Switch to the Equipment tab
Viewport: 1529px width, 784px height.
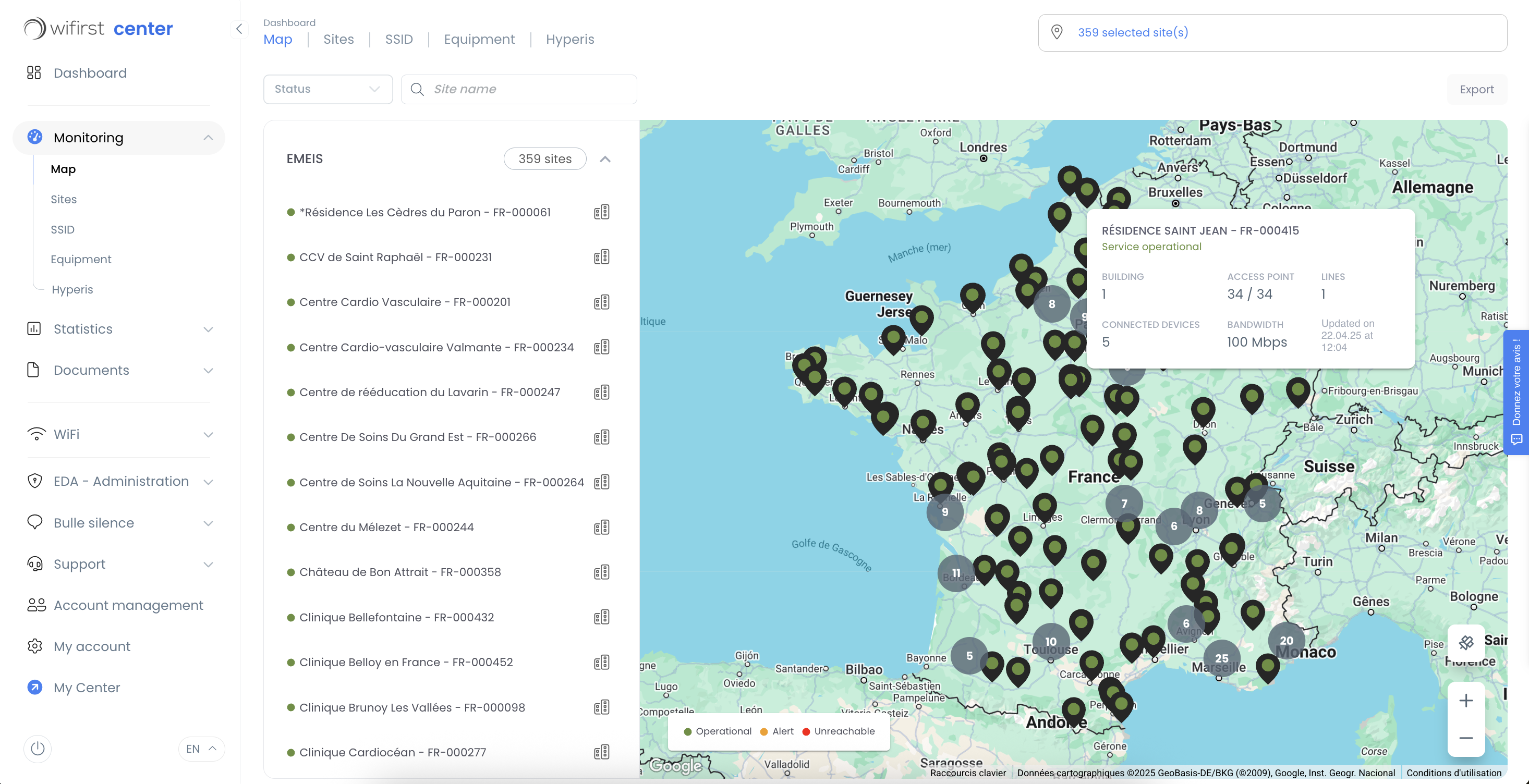479,39
